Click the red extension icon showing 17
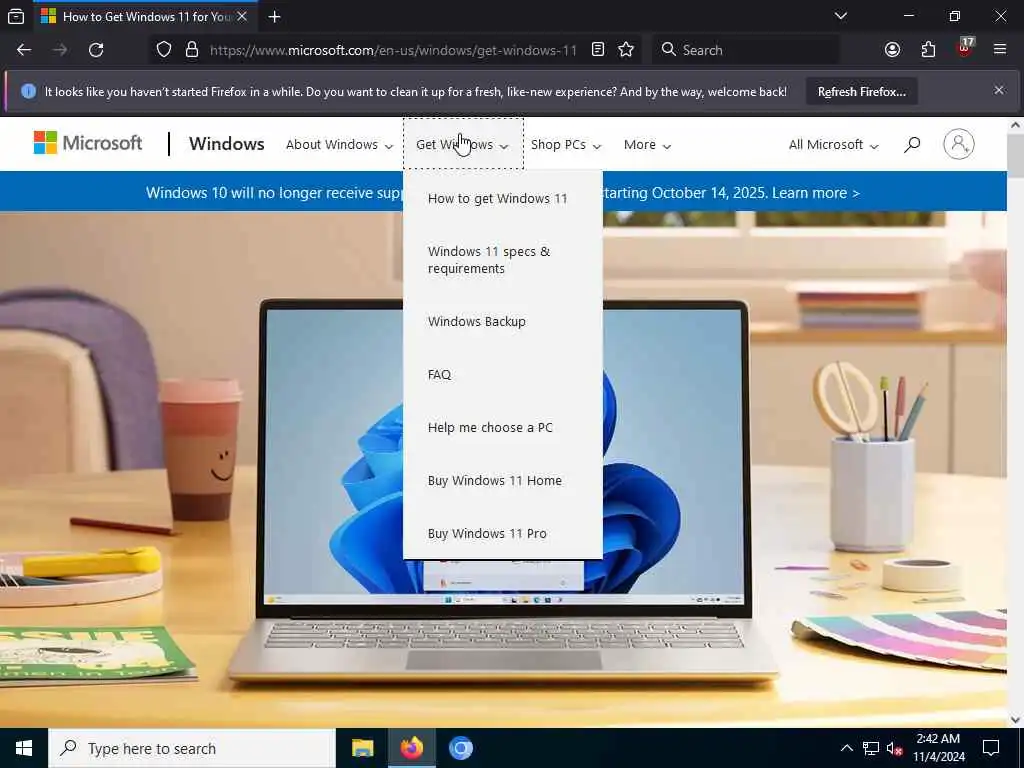1024x768 pixels. (965, 48)
